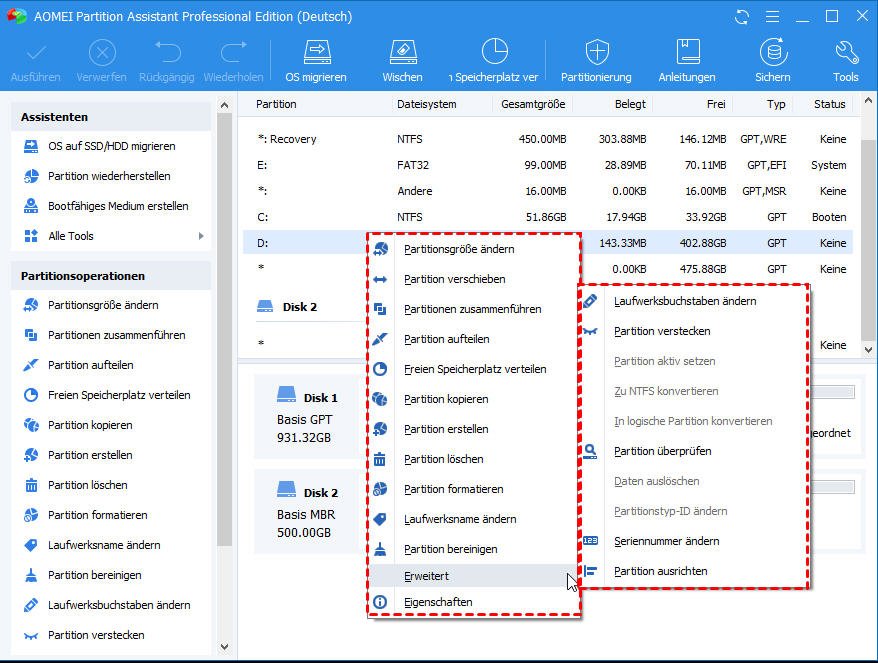
Task: Select Partition kopieren in context menu
Action: pyautogui.click(x=474, y=399)
